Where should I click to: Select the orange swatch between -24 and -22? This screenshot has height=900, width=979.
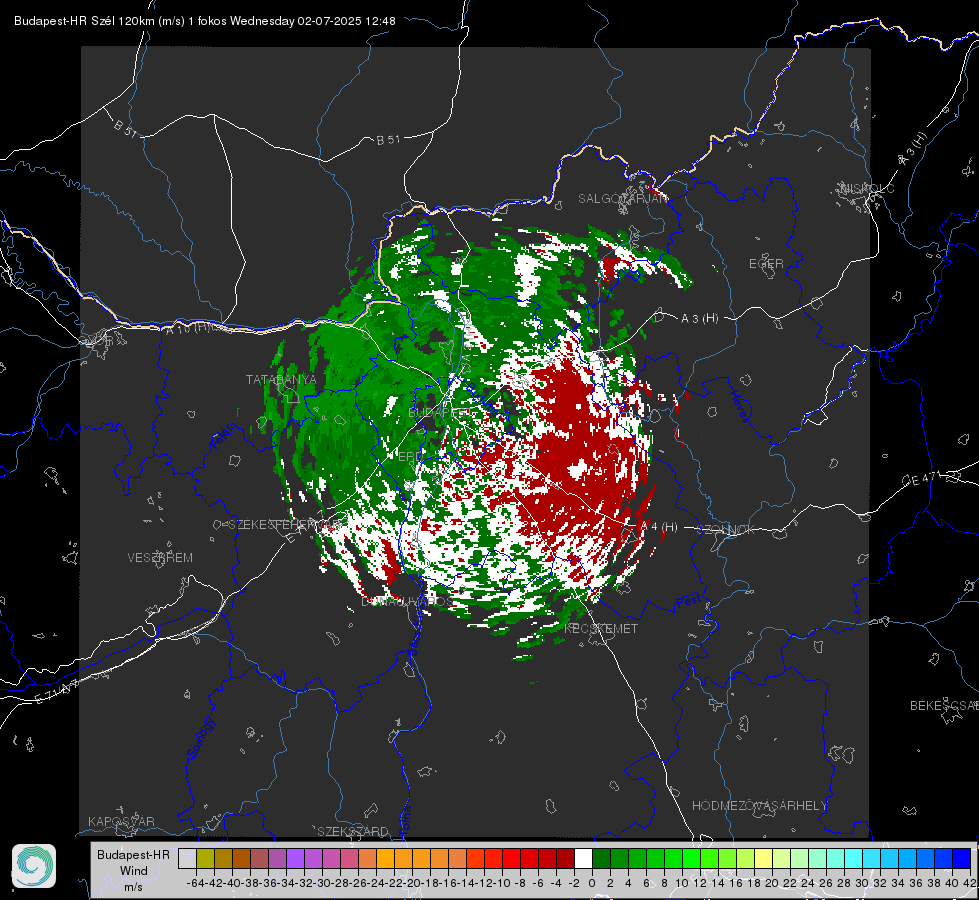pyautogui.click(x=385, y=859)
